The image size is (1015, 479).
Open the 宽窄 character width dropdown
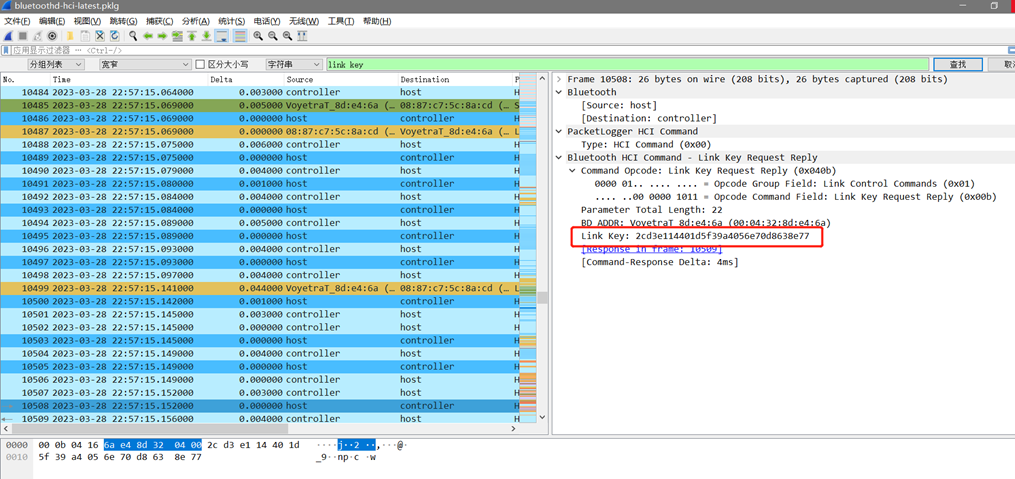145,65
